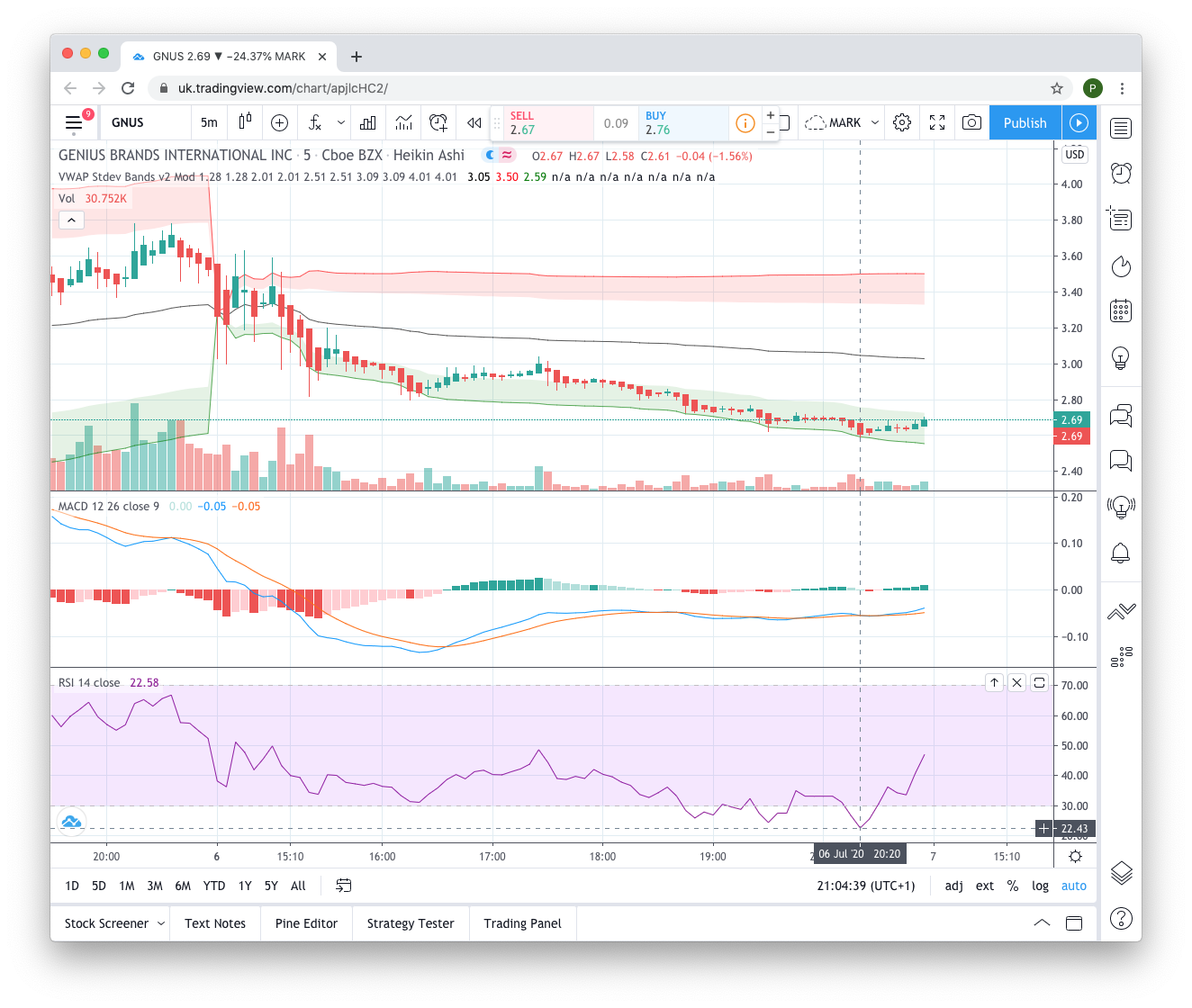Toggle percent scale

pos(1013,886)
